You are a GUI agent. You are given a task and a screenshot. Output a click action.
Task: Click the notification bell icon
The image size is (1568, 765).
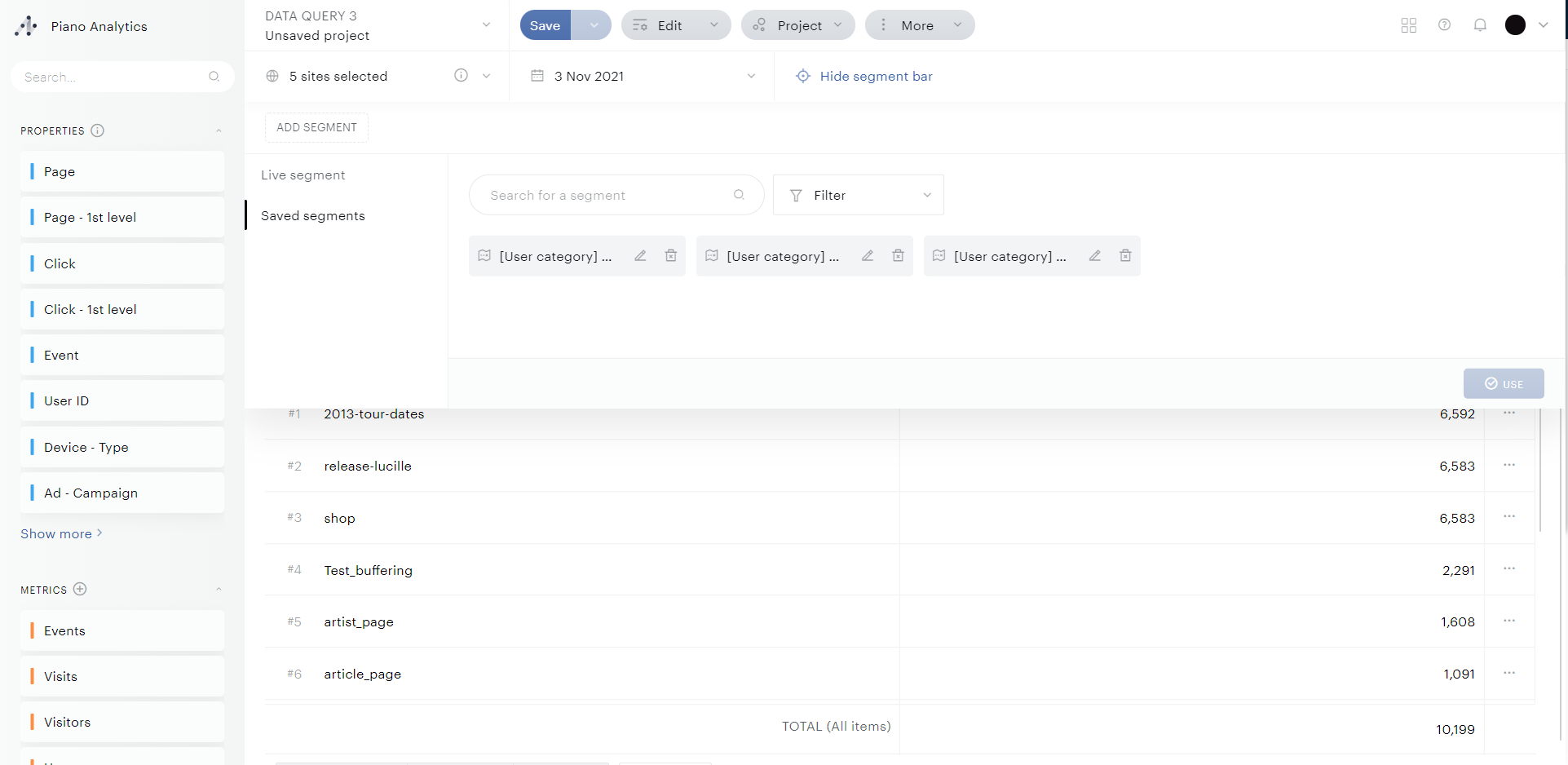(x=1480, y=25)
